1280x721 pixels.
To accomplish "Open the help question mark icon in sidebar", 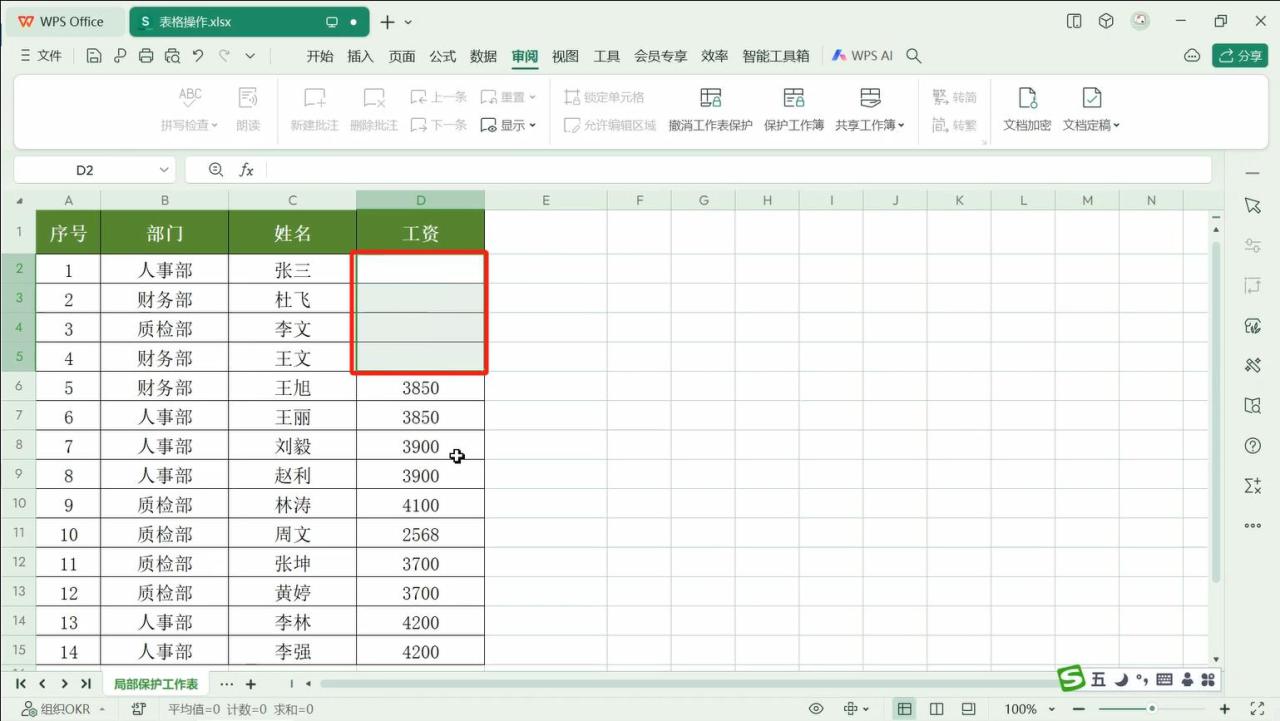I will point(1252,445).
